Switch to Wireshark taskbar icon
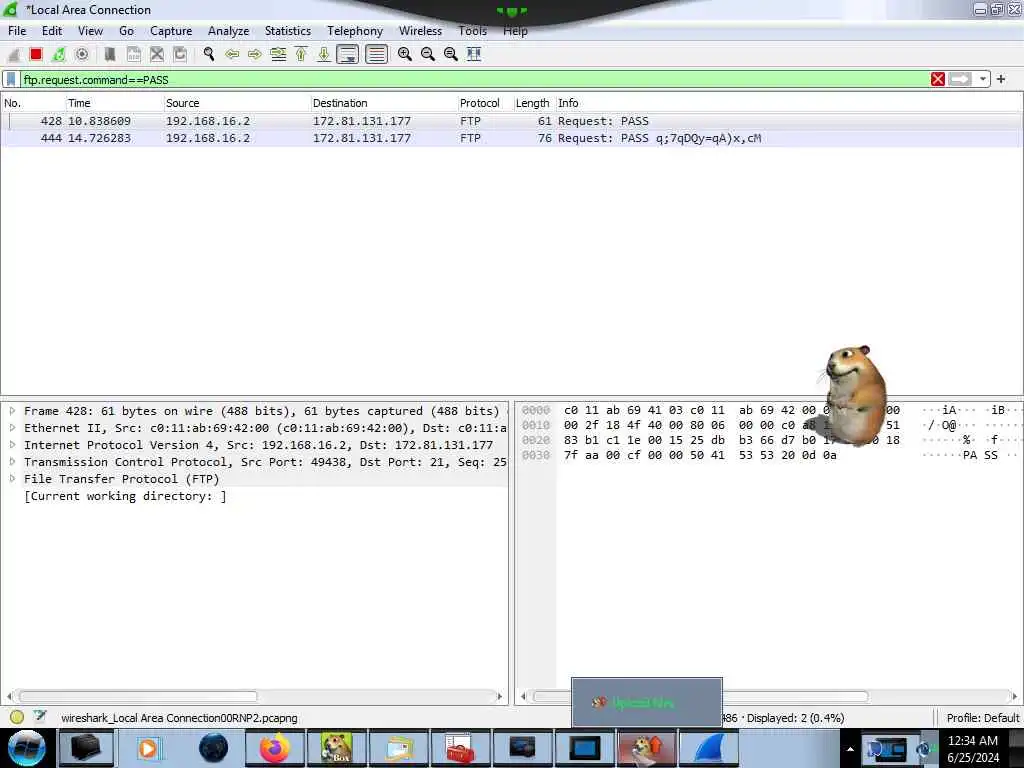Screen dimensions: 1024x768 709,748
